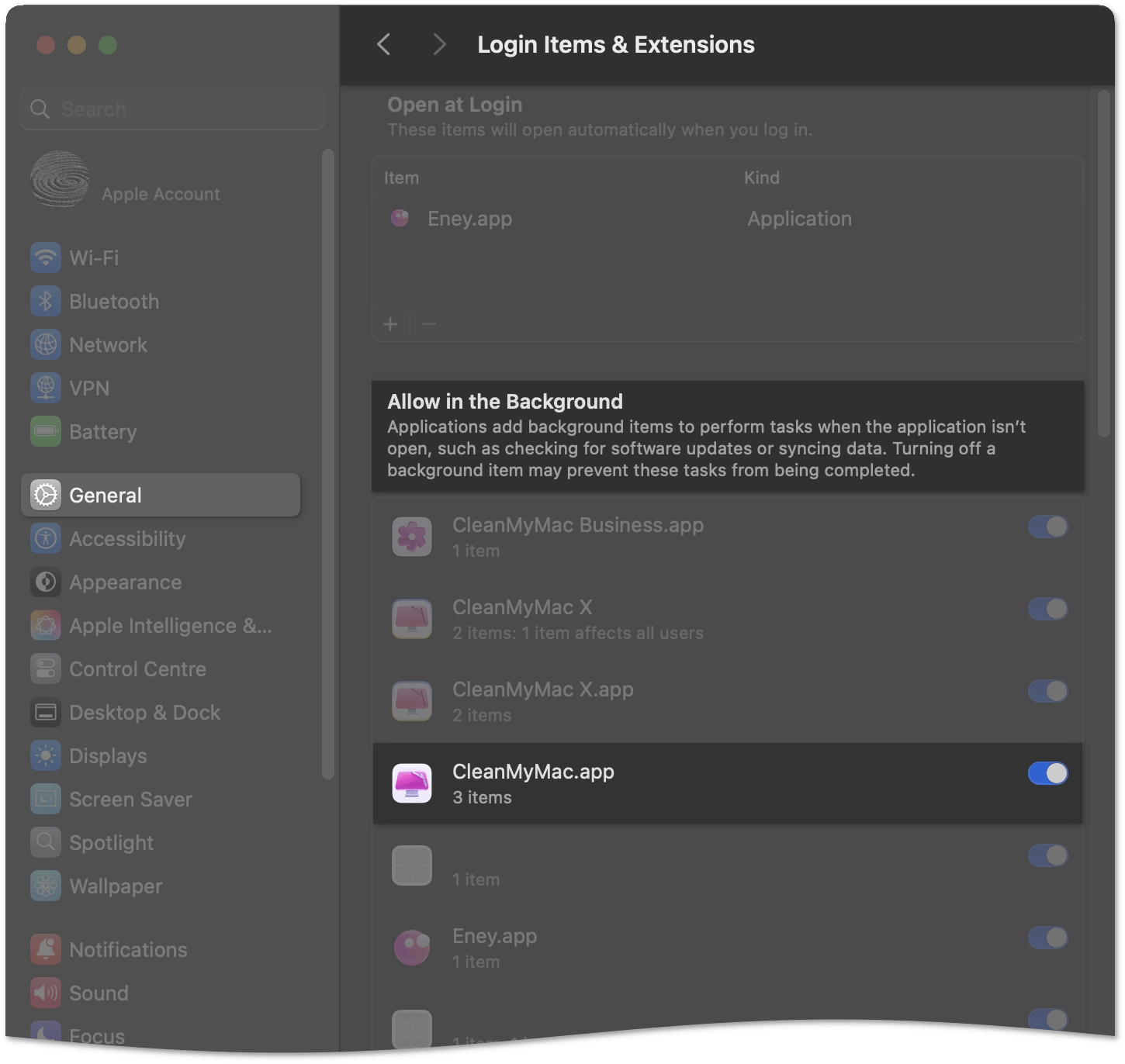Select the Desktop & Dock icon

click(46, 712)
